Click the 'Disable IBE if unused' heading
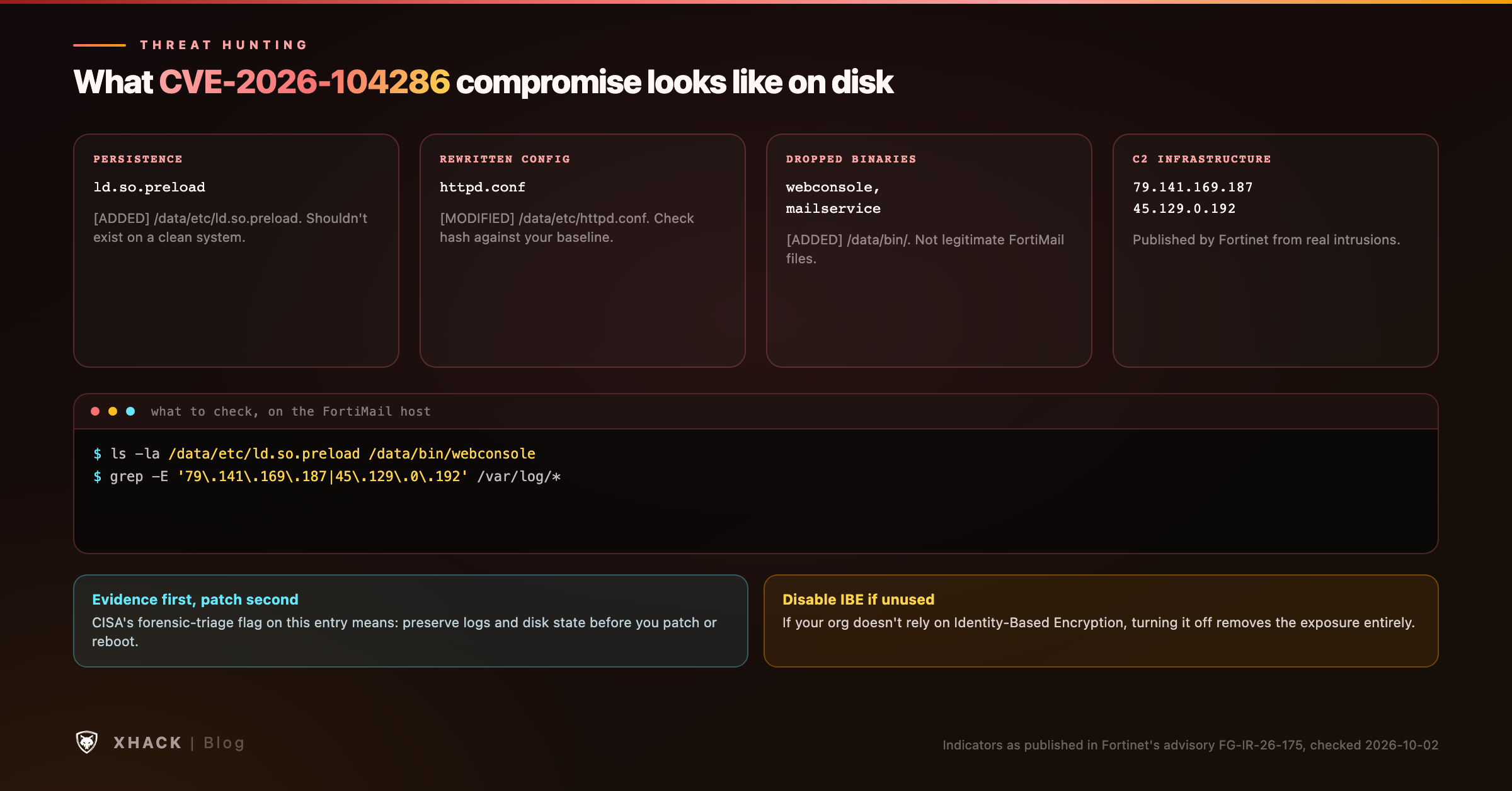Screen dimensions: 1512x791 click(858, 600)
